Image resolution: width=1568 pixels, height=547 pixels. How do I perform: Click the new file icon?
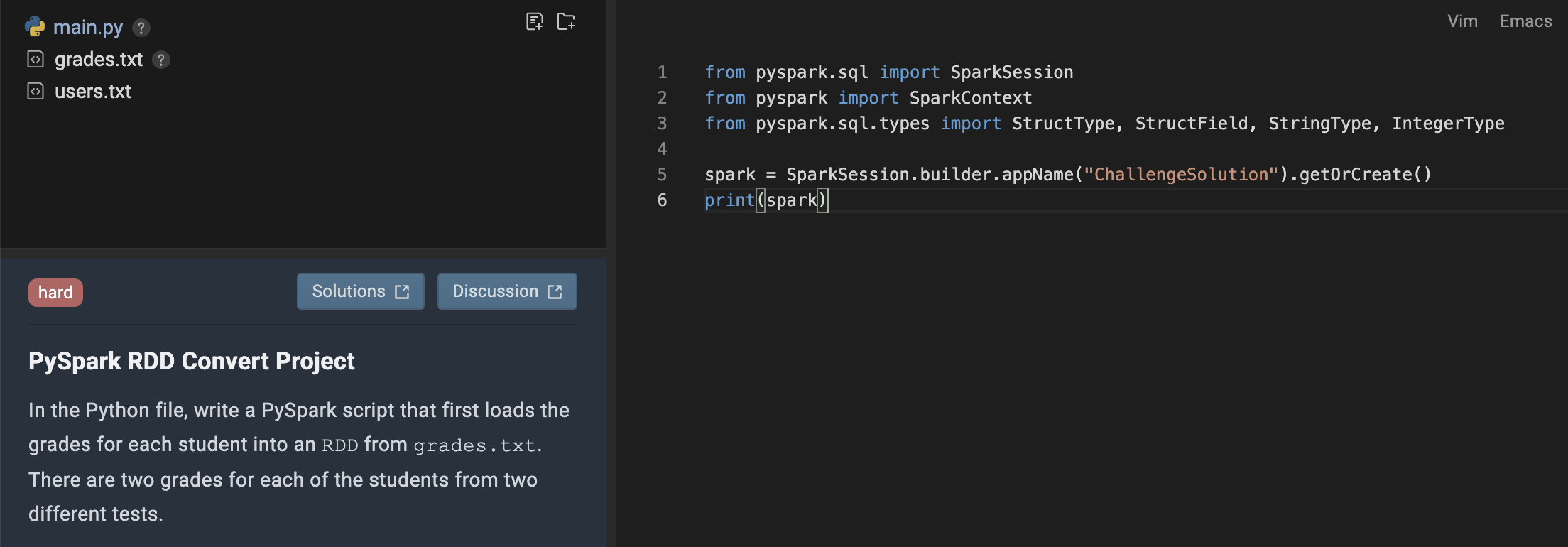534,22
